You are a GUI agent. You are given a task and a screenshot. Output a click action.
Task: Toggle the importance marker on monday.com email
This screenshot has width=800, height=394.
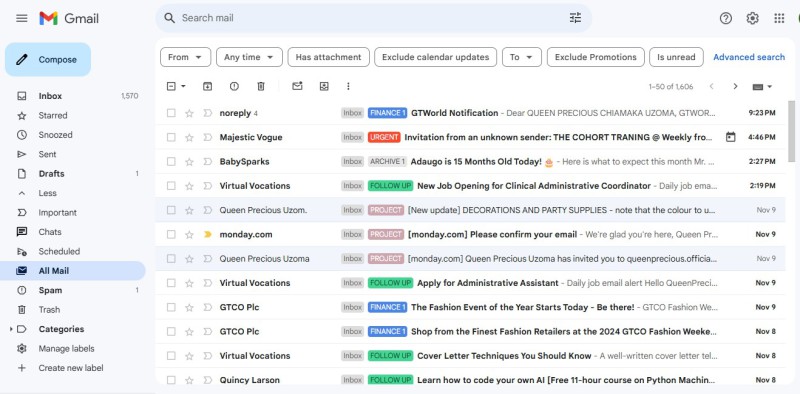[x=207, y=234]
